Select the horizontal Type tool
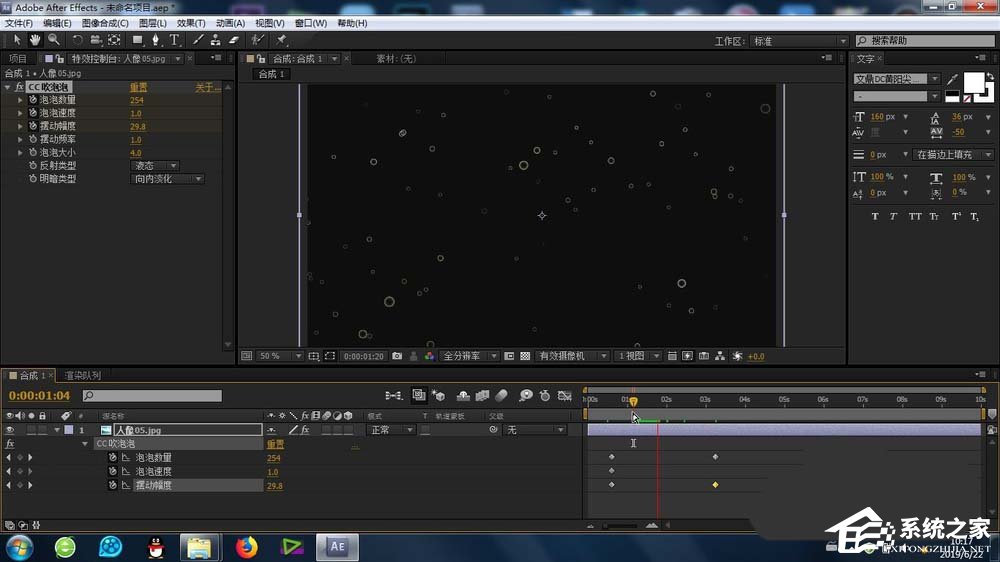Image resolution: width=1000 pixels, height=562 pixels. 174,40
